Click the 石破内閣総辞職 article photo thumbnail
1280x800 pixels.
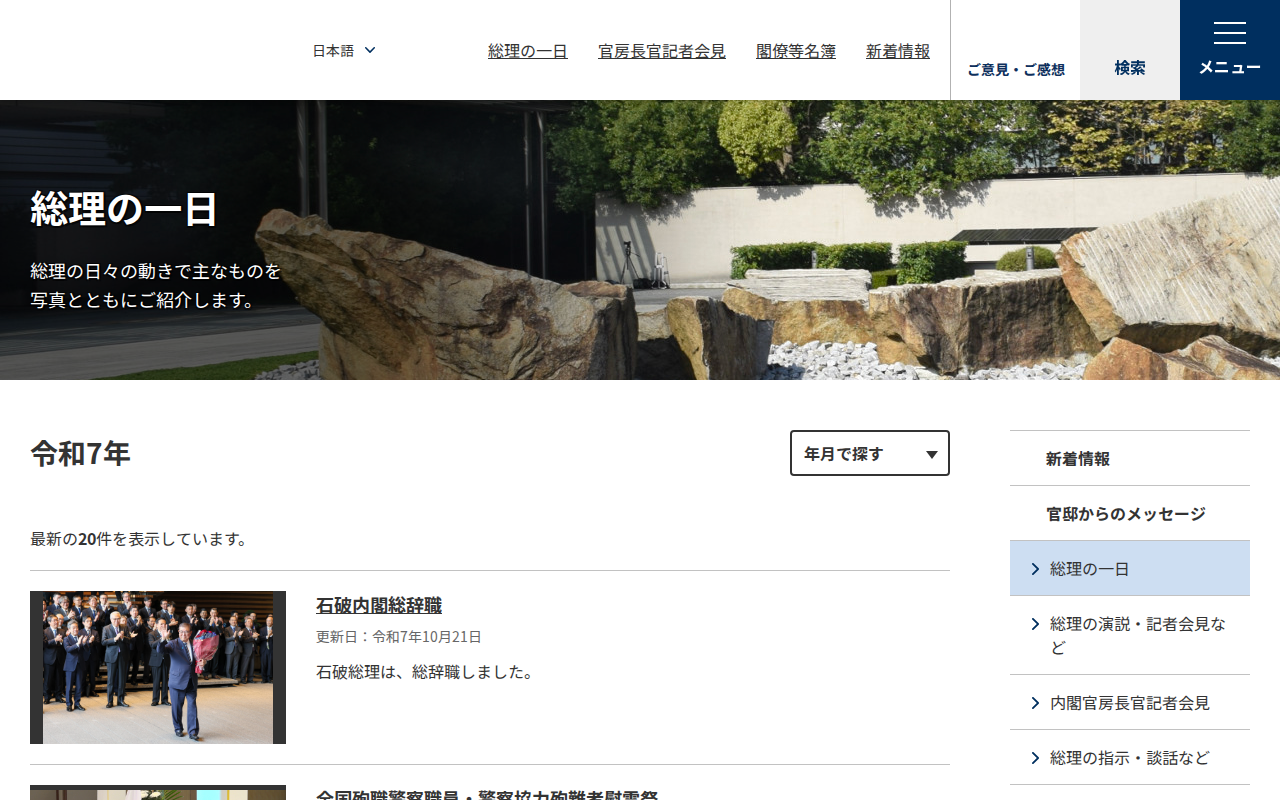(x=158, y=667)
